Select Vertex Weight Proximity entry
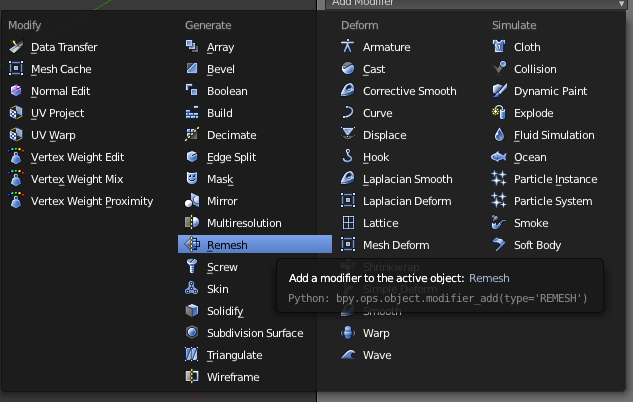633x402 pixels. click(x=91, y=201)
